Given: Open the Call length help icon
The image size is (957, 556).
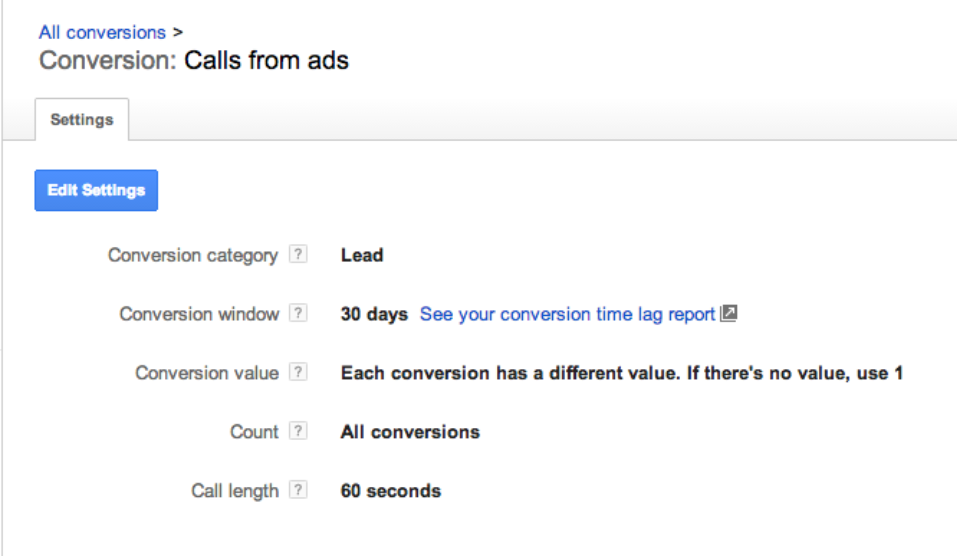Looking at the screenshot, I should [x=298, y=491].
